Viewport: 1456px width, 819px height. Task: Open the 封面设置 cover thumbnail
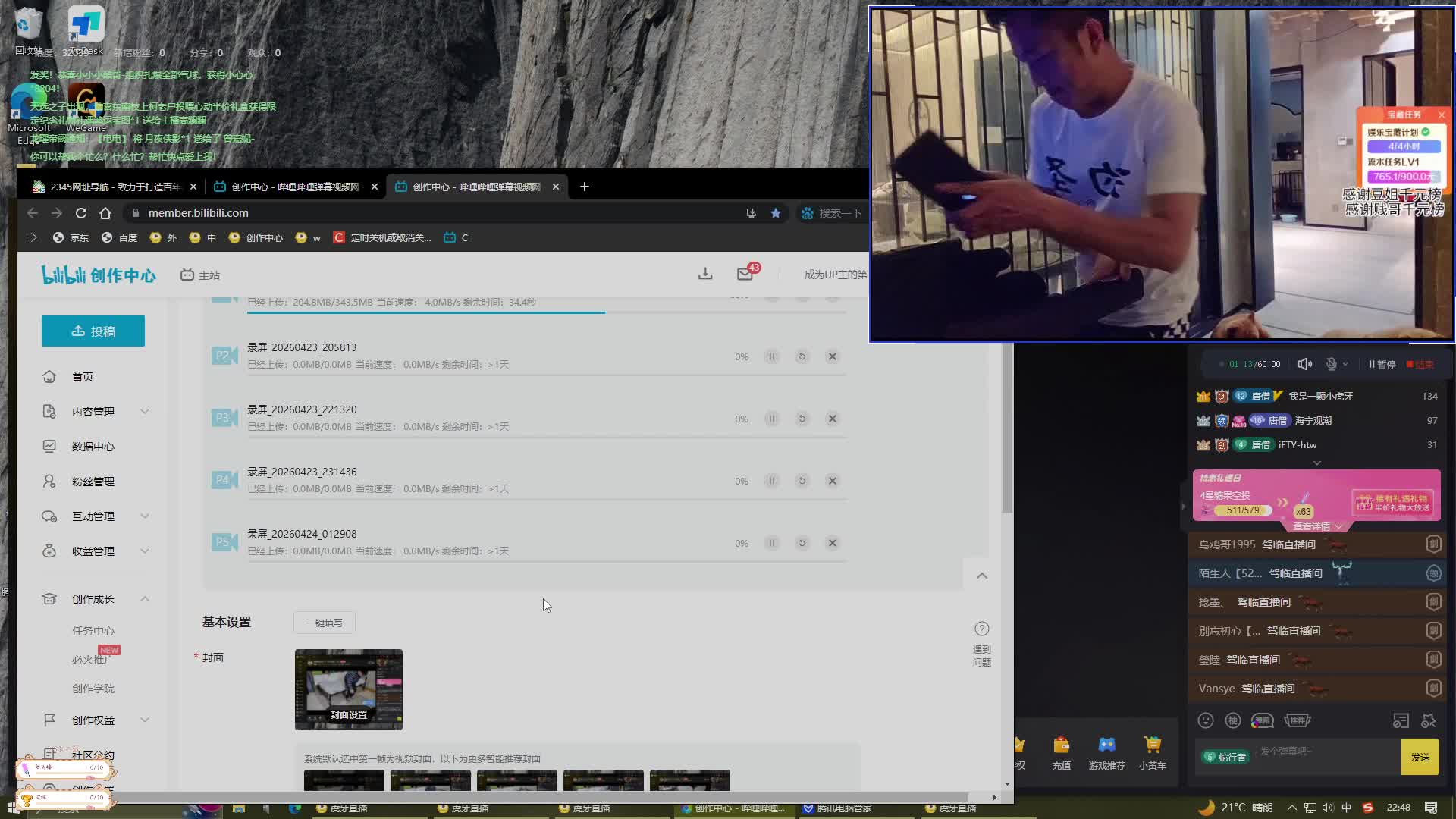(x=349, y=690)
